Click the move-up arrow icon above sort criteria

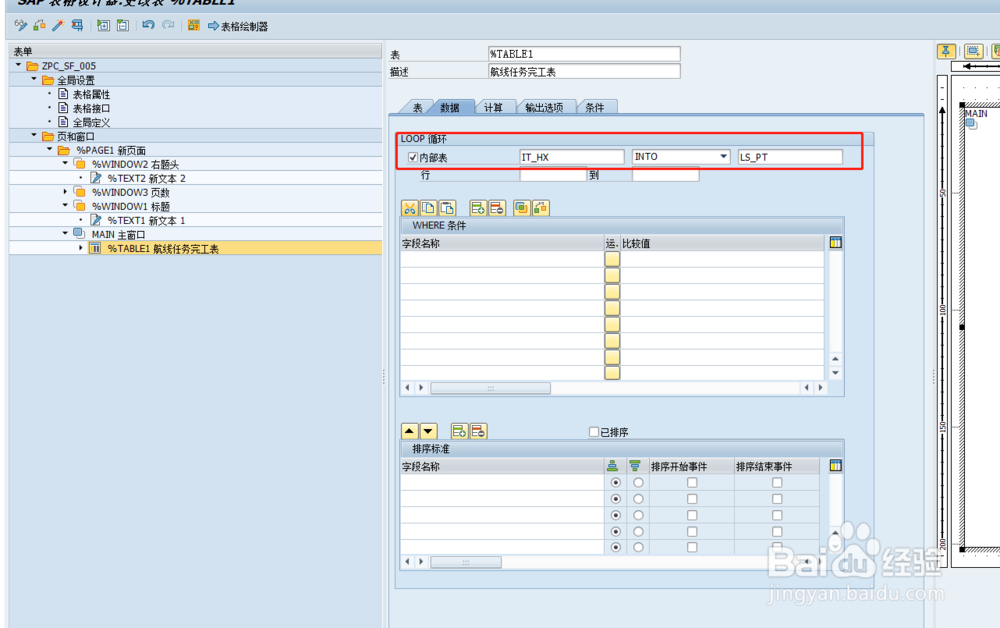coord(408,431)
